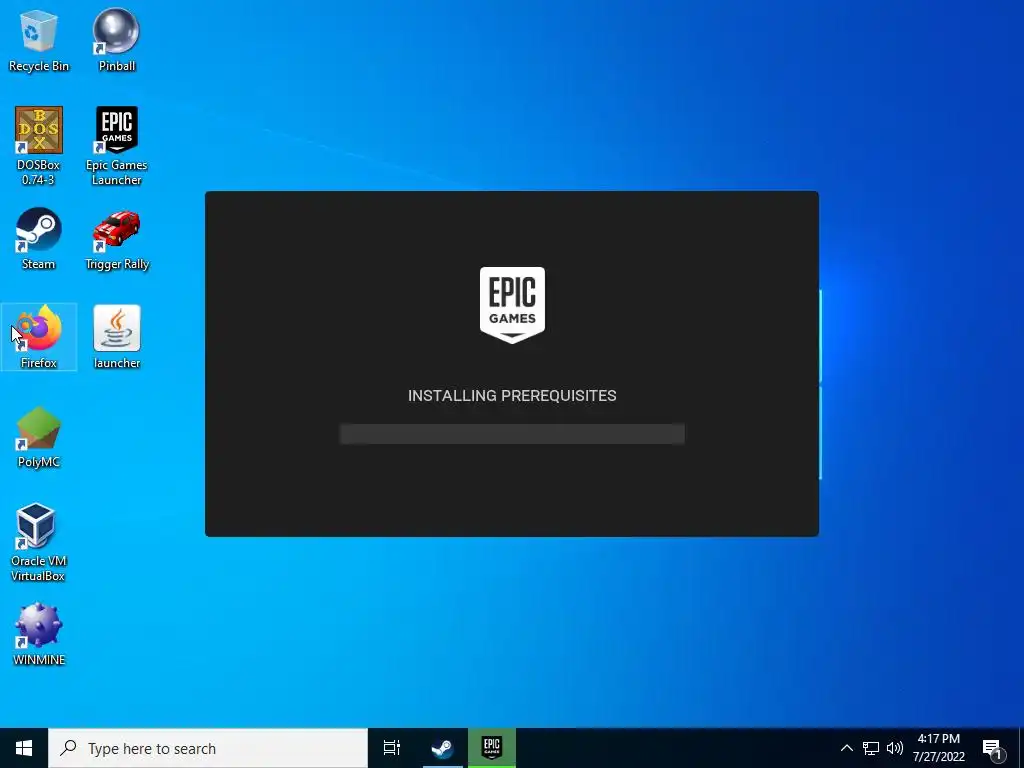Screen dimensions: 1024x768
Task: Open the network status tray icon
Action: point(871,748)
